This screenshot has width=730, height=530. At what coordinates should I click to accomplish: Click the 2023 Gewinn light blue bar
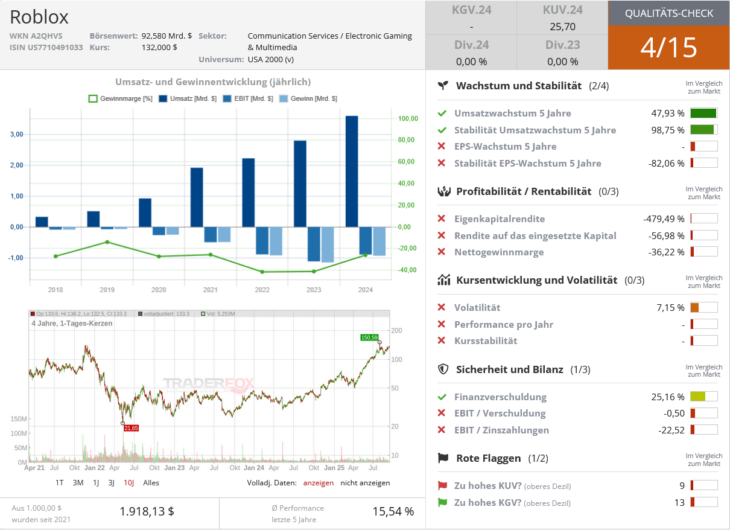(327, 245)
